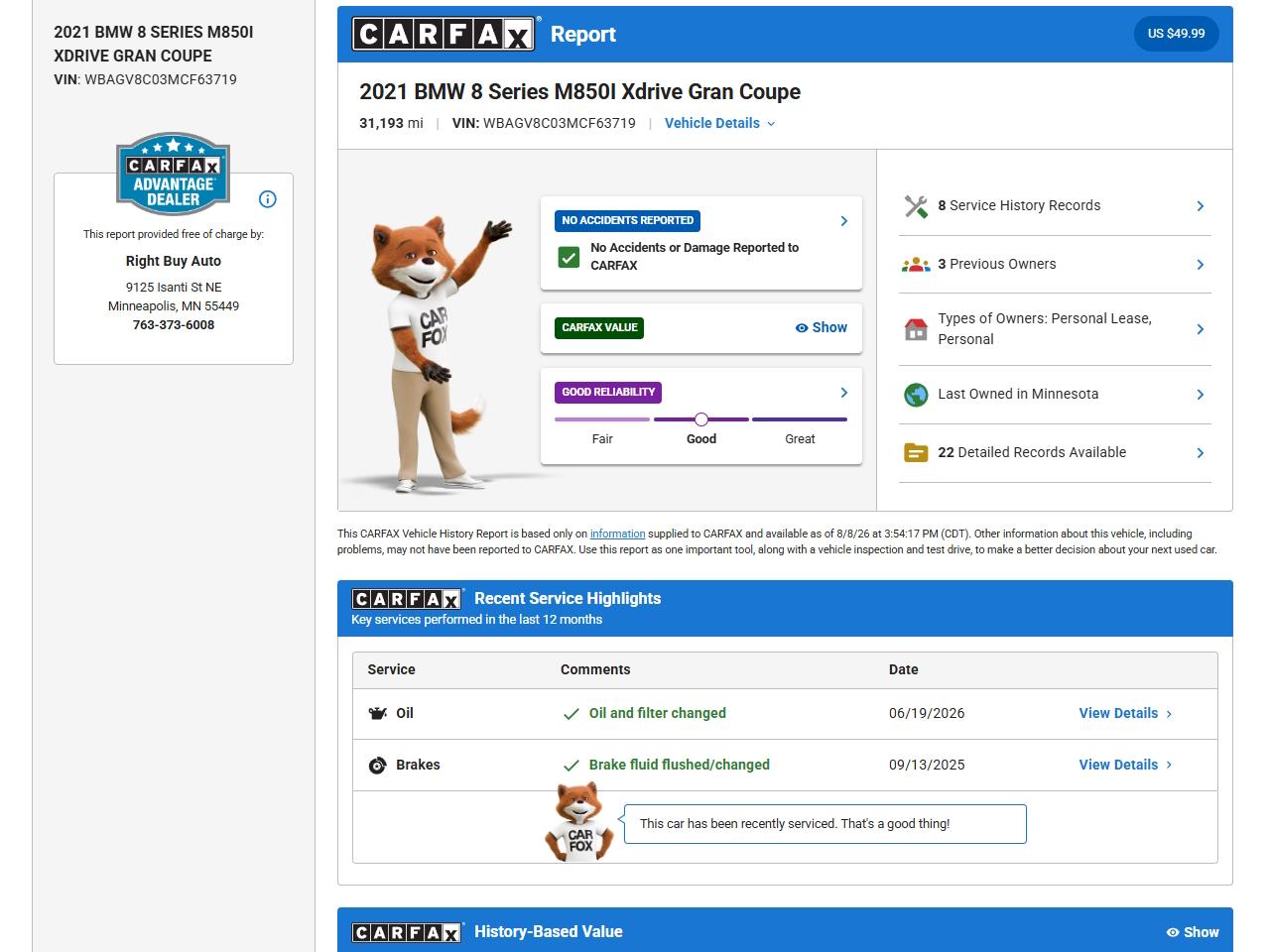Screen dimensions: 1270x952
Task: Click the small Car Fox service mascot
Action: coord(579,822)
